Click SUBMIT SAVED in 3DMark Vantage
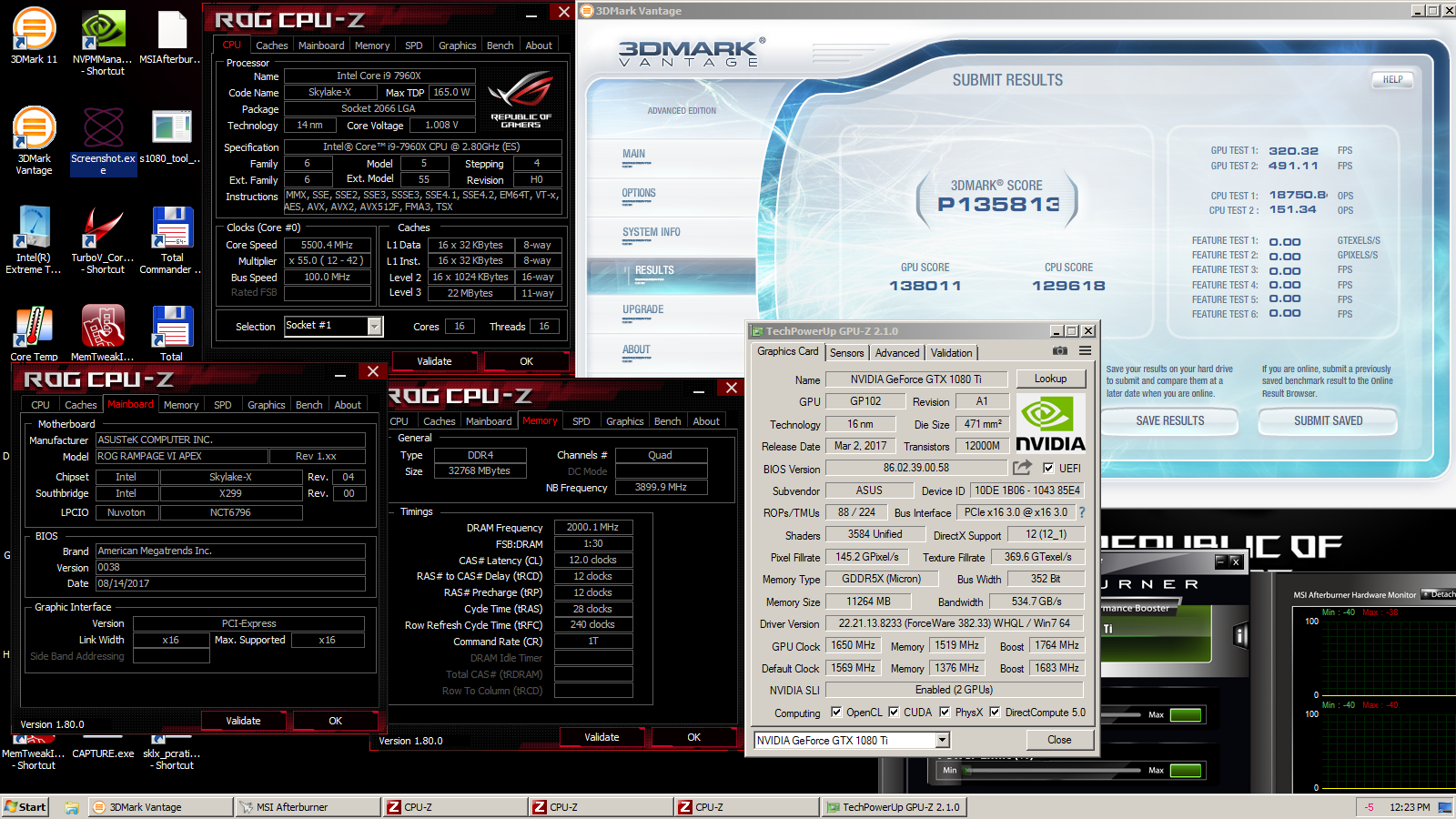This screenshot has height=819, width=1456. pos(1329,421)
